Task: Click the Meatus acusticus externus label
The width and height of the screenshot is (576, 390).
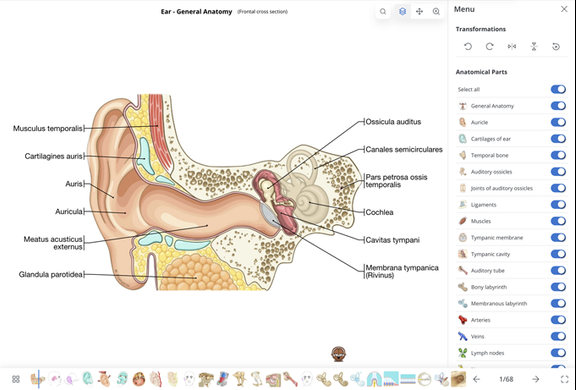Action: 53,243
